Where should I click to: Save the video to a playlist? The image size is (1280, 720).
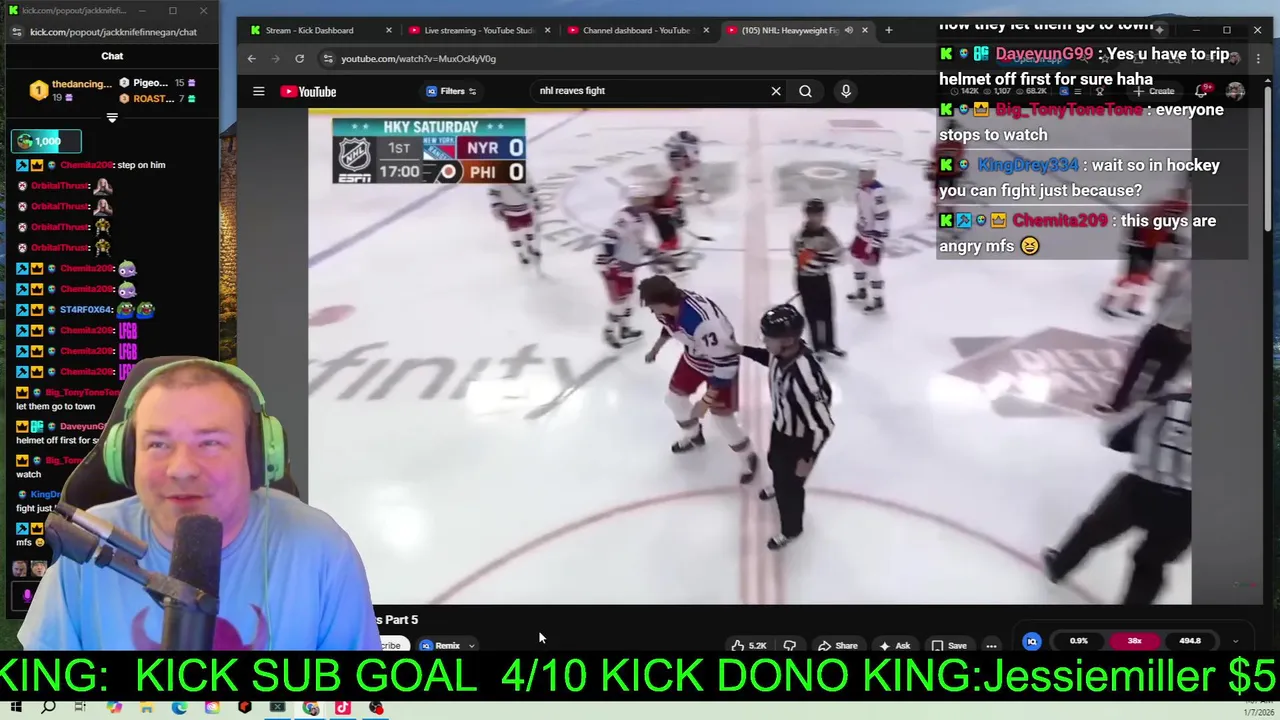(949, 645)
